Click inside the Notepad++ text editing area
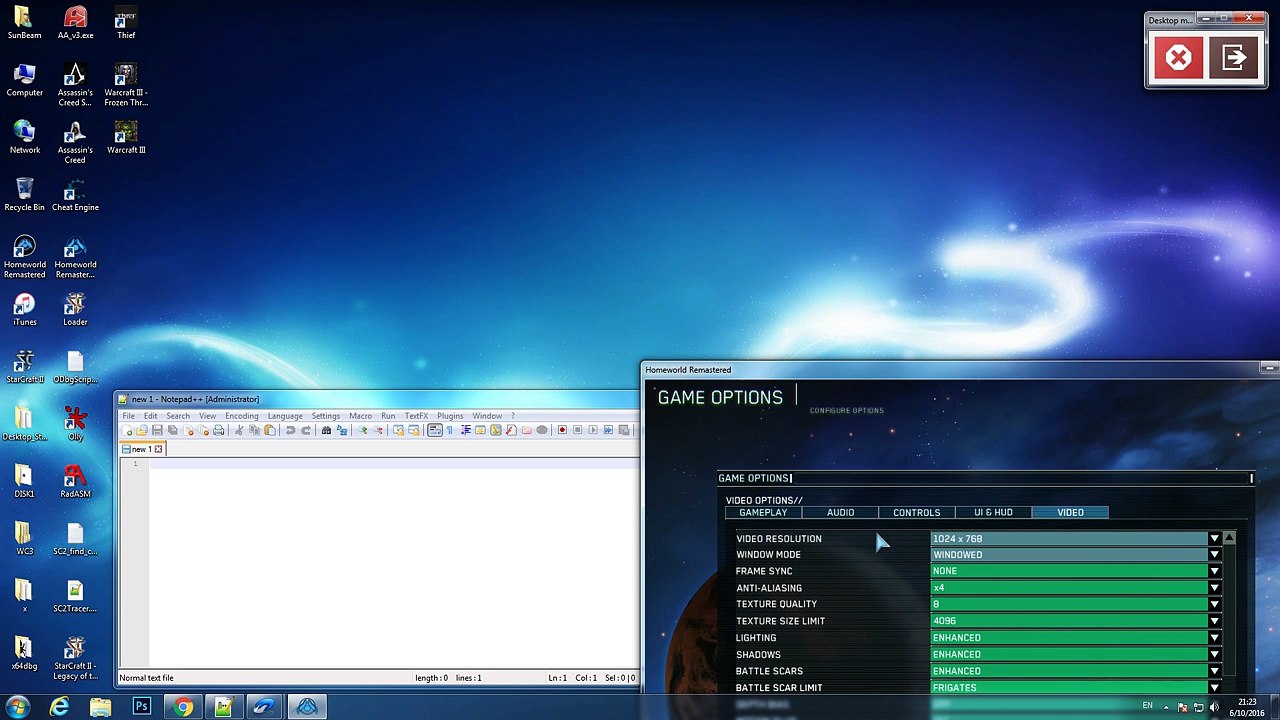This screenshot has height=720, width=1280. coord(395,565)
